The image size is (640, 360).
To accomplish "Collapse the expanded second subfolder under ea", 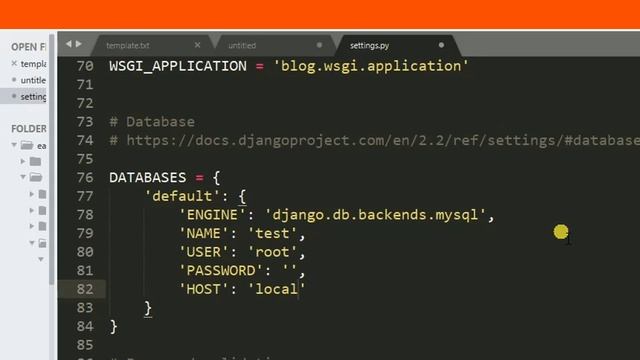I will tap(23, 177).
